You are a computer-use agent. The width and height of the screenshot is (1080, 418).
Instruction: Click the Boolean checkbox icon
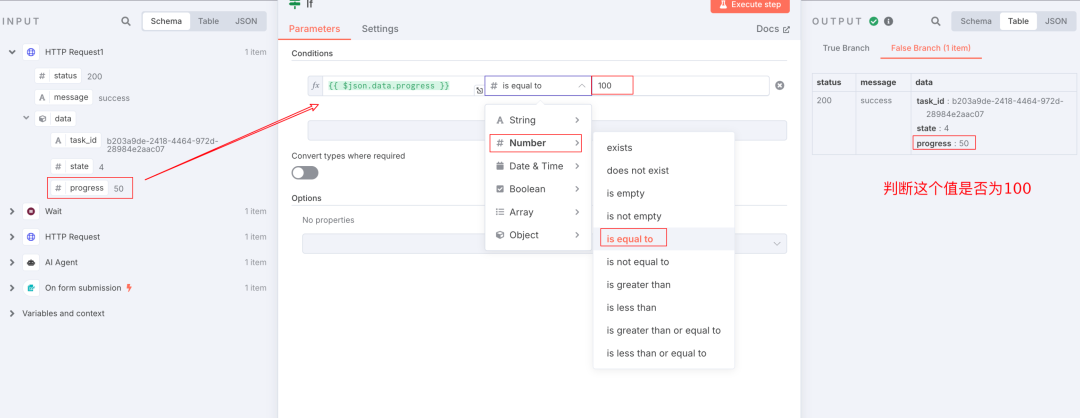500,189
